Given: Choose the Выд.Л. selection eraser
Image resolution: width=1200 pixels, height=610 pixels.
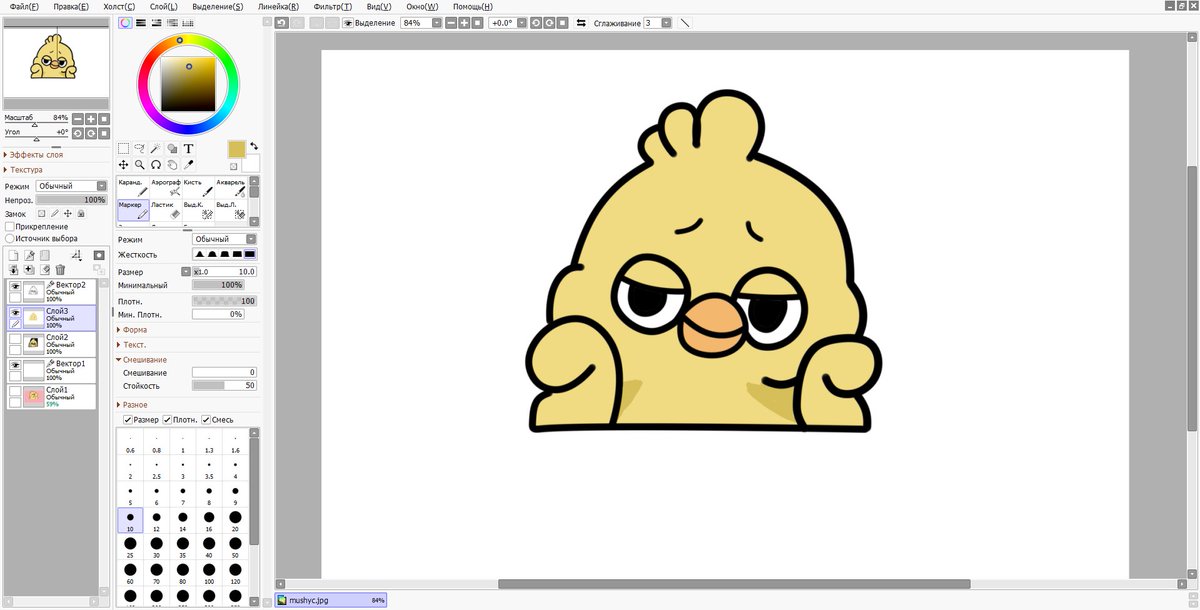Looking at the screenshot, I should pyautogui.click(x=231, y=210).
